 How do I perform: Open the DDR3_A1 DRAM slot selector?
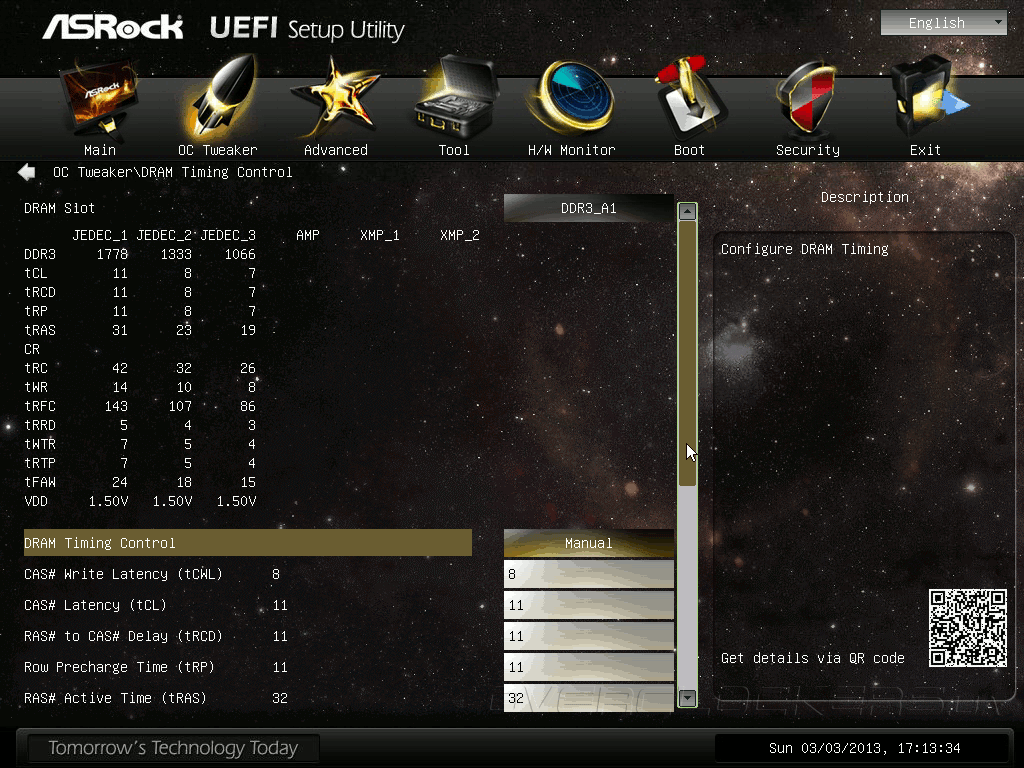(x=588, y=208)
